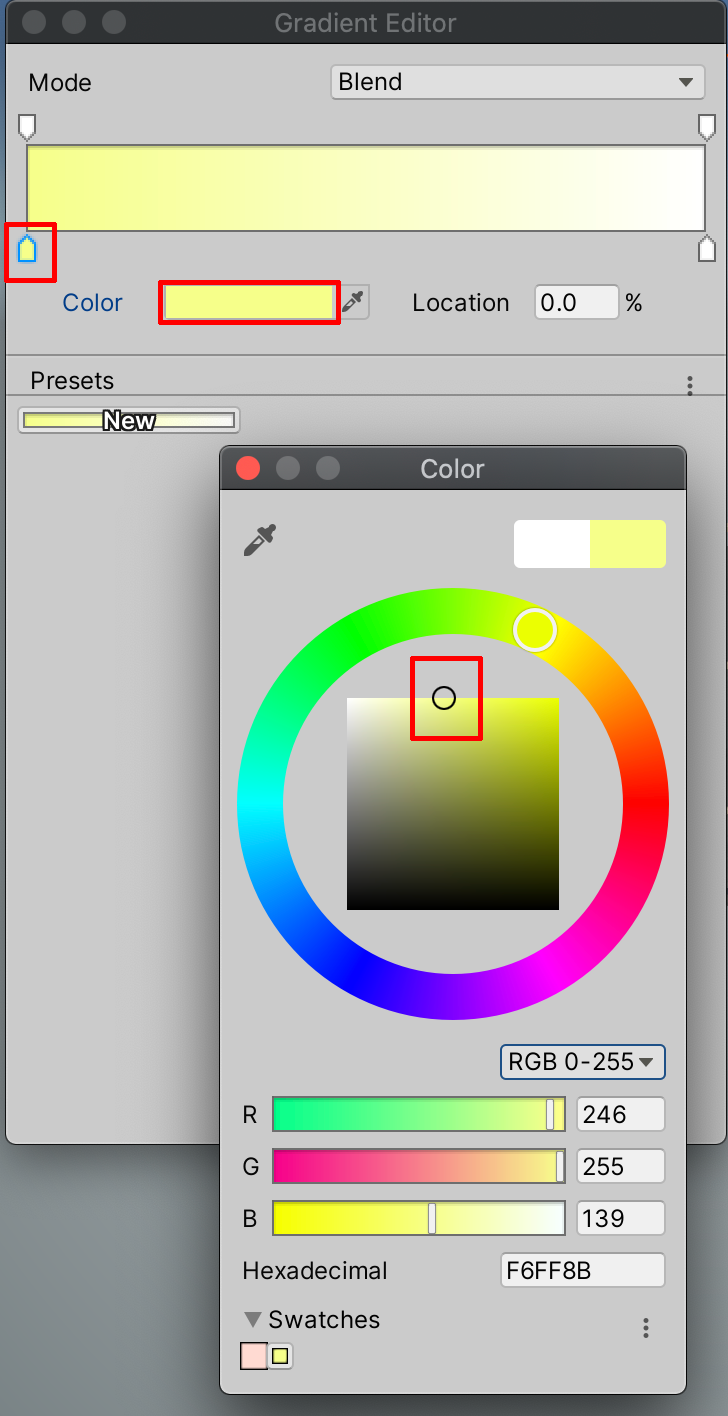Click the Hexadecimal input field

[582, 1270]
